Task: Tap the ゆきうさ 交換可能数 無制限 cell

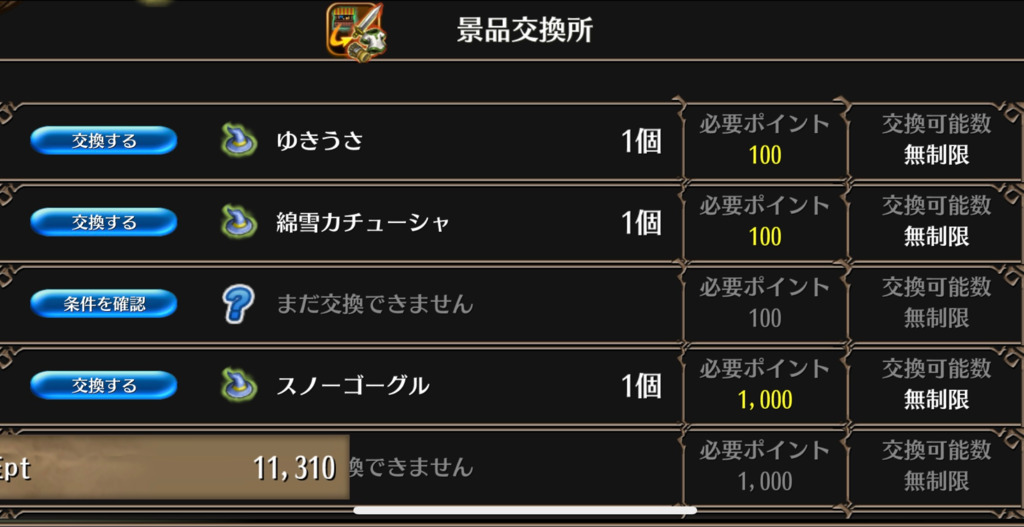Action: [x=936, y=140]
